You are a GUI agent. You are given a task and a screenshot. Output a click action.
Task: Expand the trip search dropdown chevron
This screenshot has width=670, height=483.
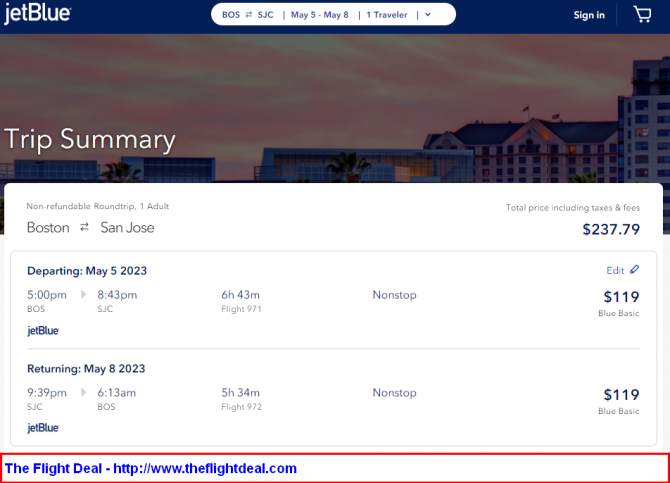[x=428, y=15]
